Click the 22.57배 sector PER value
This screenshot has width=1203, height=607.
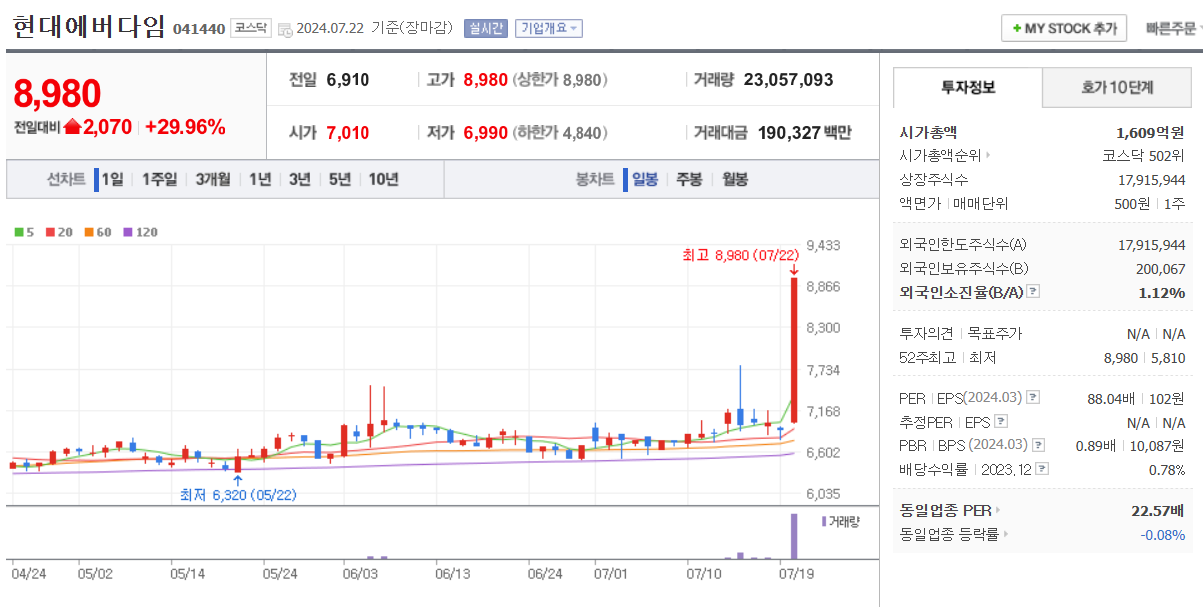click(x=1158, y=510)
